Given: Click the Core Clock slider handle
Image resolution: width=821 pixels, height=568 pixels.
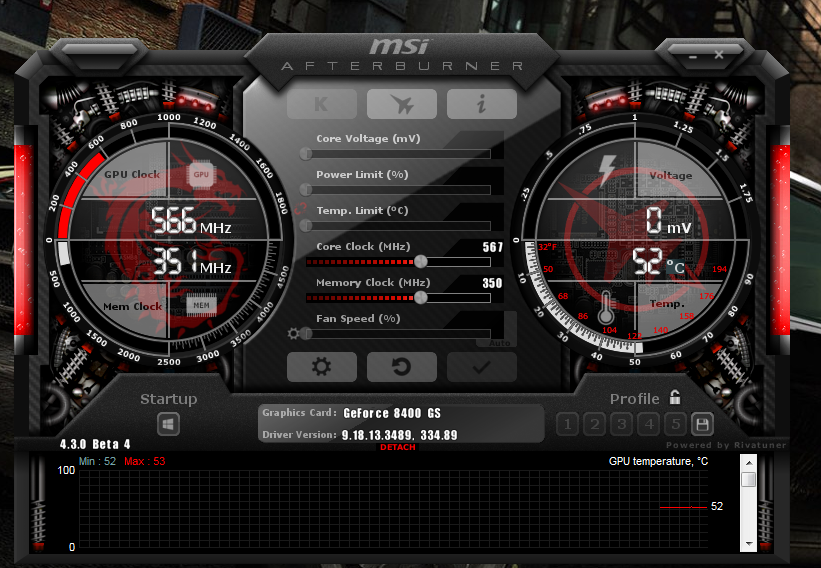Looking at the screenshot, I should (x=420, y=261).
